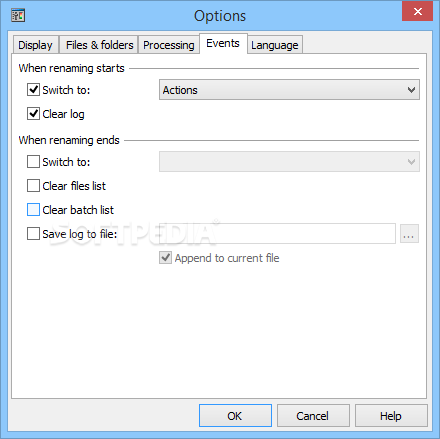Expand the Actions dropdown arrow
This screenshot has width=440, height=439.
click(x=411, y=90)
